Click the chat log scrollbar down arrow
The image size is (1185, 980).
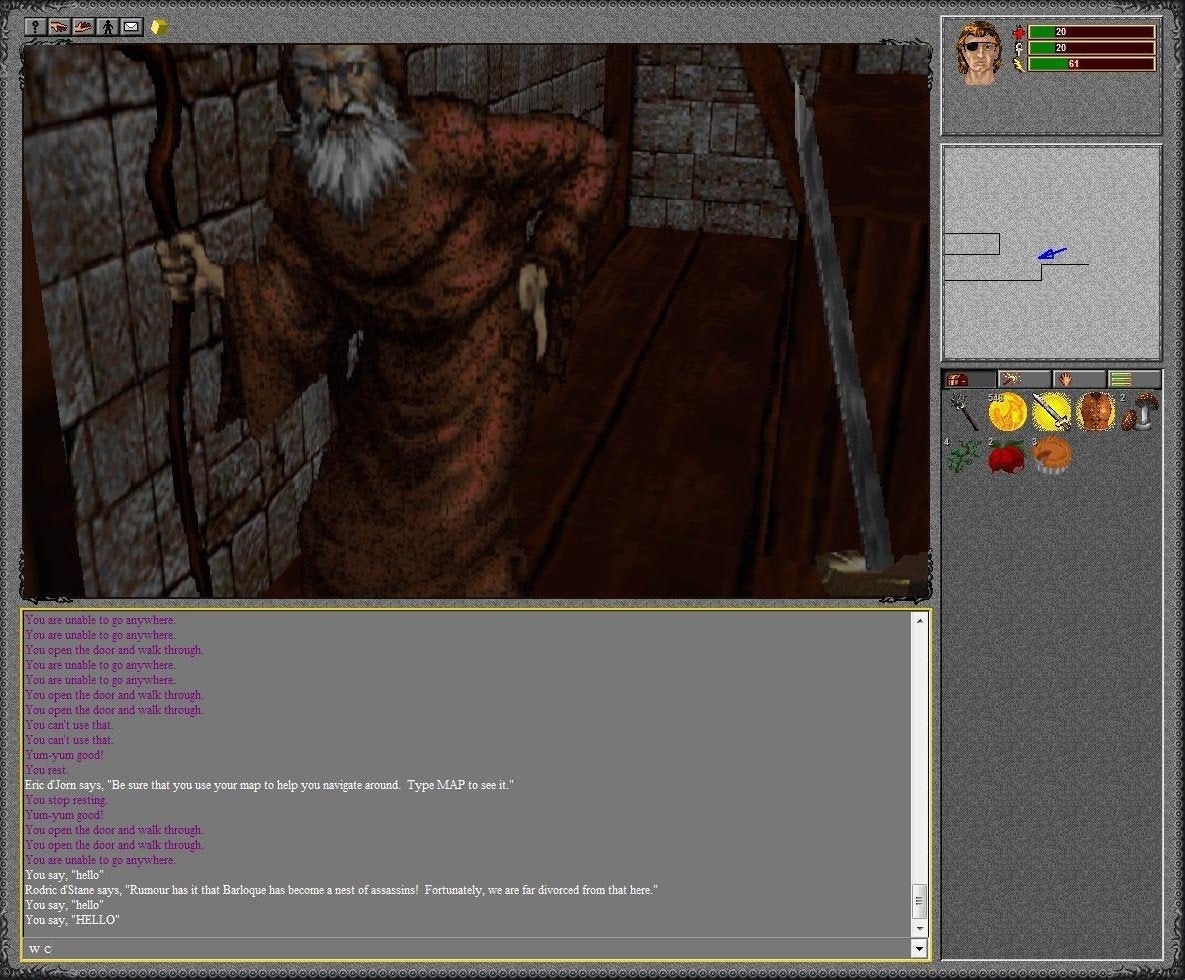point(920,928)
